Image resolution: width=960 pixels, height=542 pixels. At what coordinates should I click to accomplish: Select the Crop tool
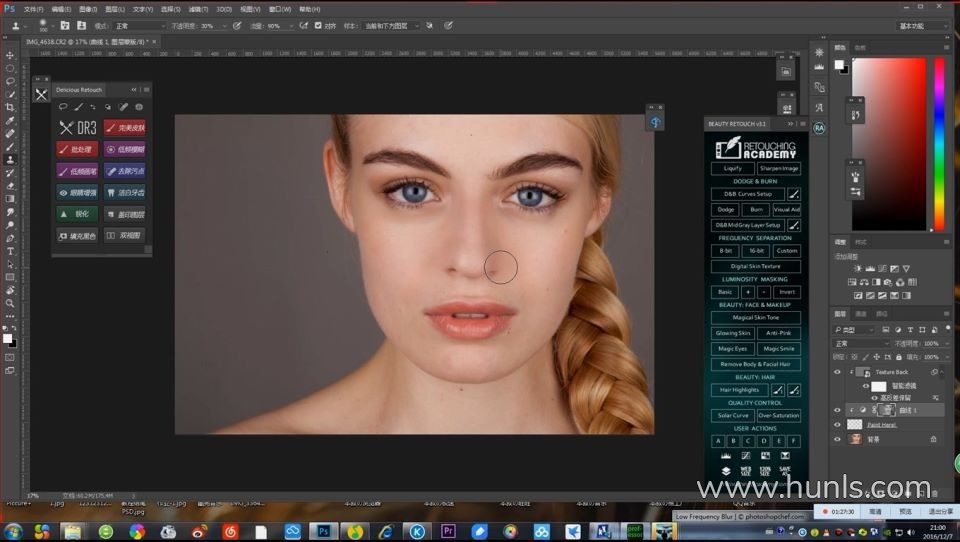tap(10, 107)
